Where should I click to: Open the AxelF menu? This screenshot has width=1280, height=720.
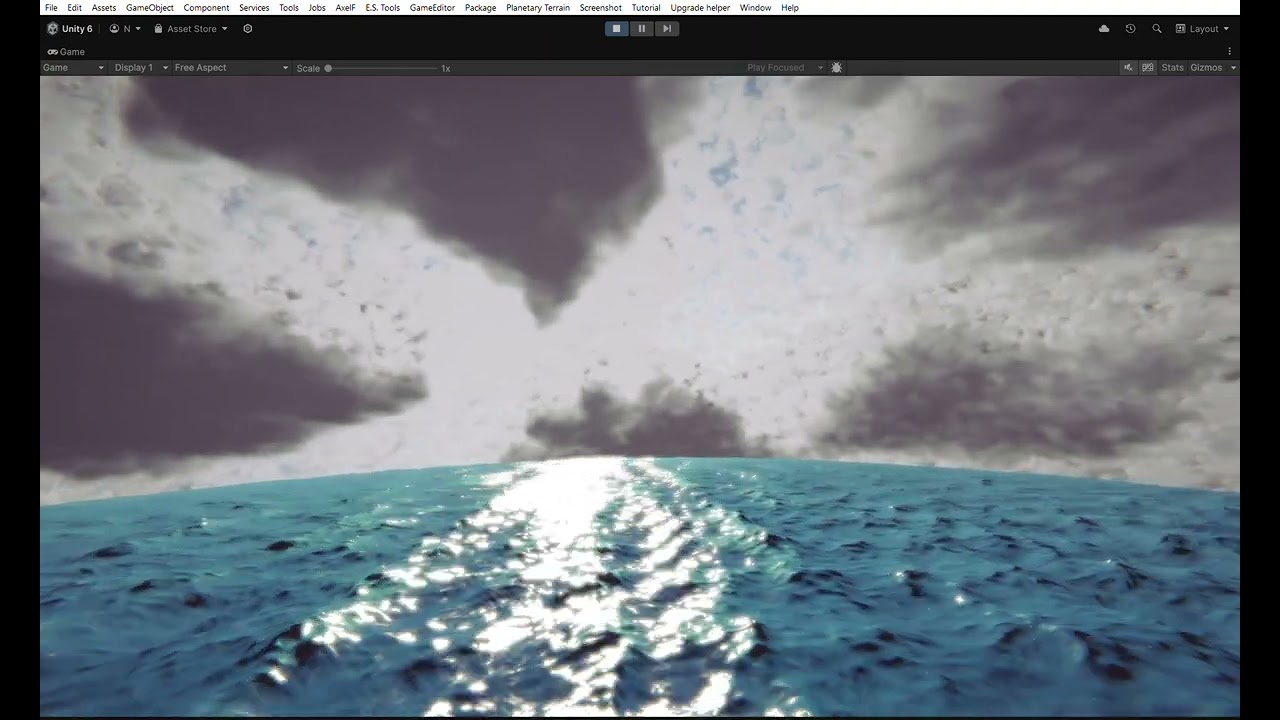pos(345,7)
